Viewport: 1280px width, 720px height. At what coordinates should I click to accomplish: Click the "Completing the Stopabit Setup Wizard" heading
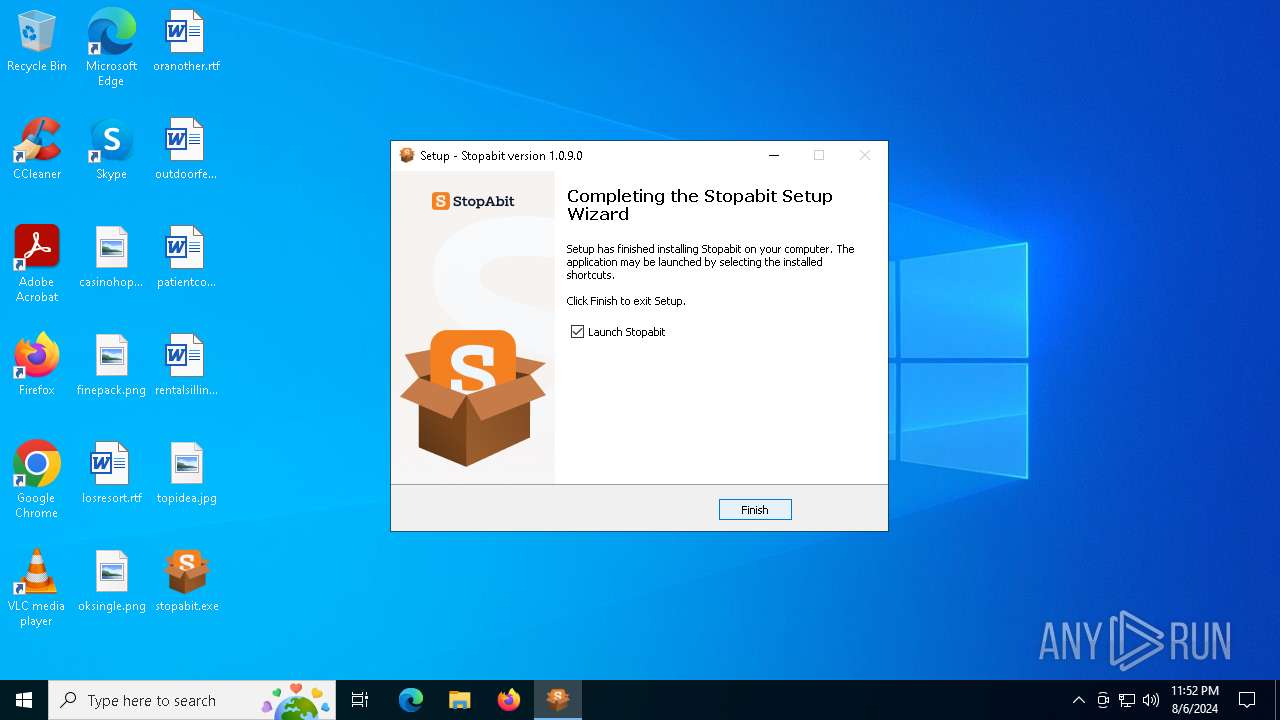[700, 205]
